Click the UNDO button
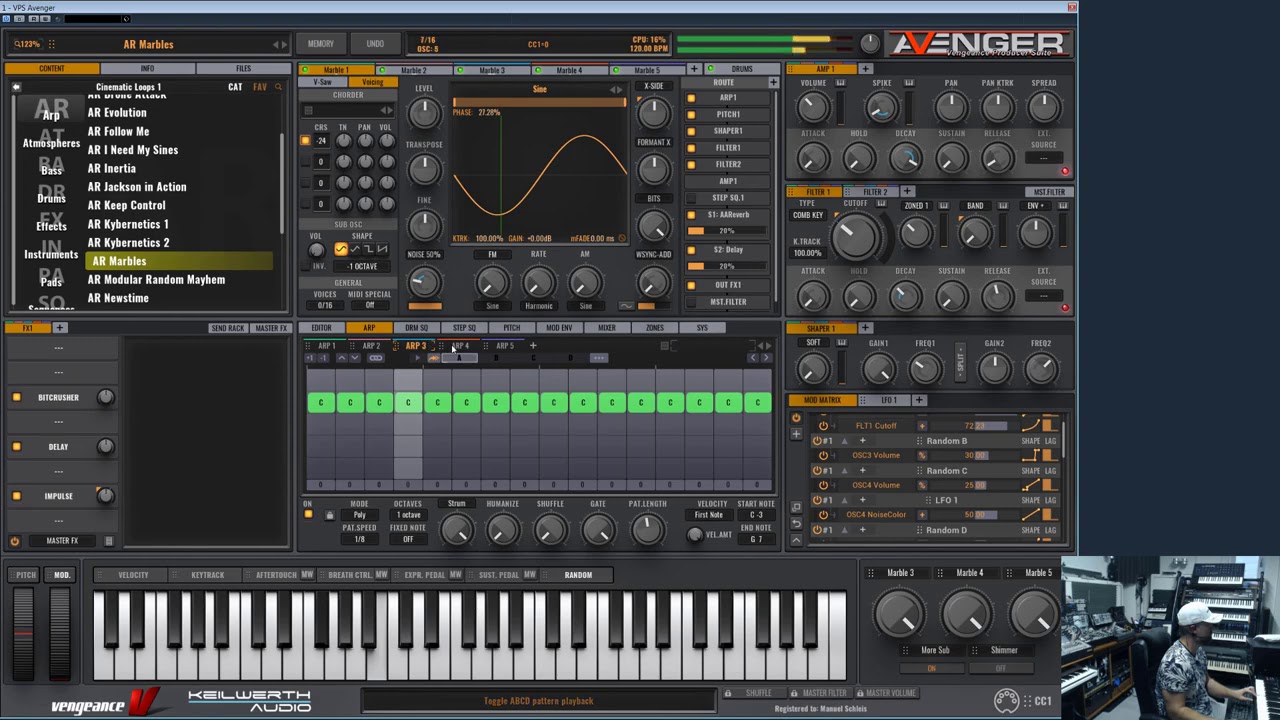Viewport: 1280px width, 720px height. coord(375,44)
